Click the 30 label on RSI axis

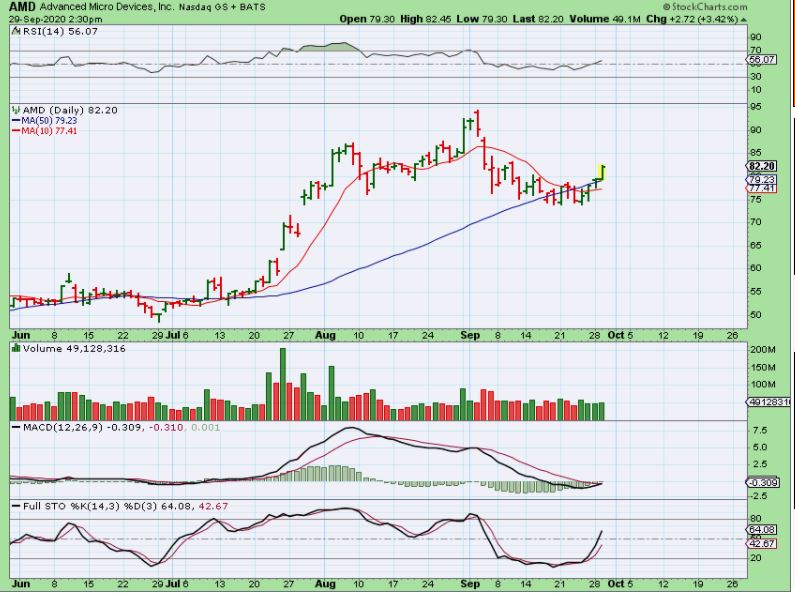pos(756,77)
